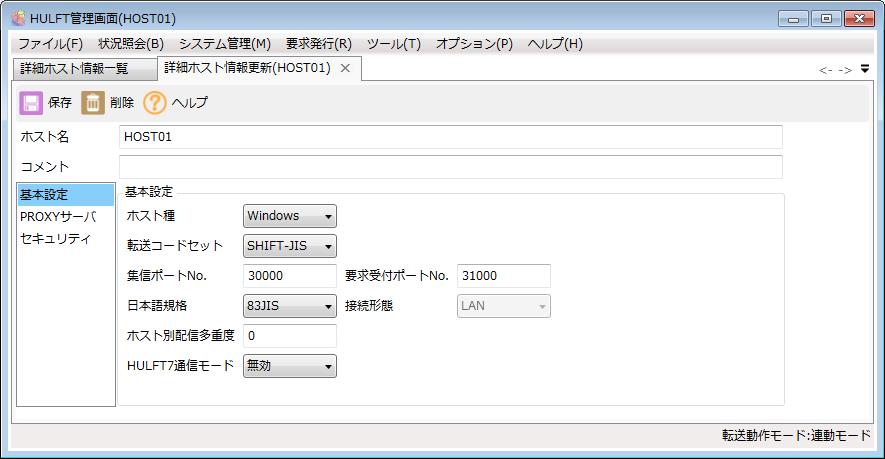
Task: Click the ヘルプ toolbar label
Action: pyautogui.click(x=190, y=103)
